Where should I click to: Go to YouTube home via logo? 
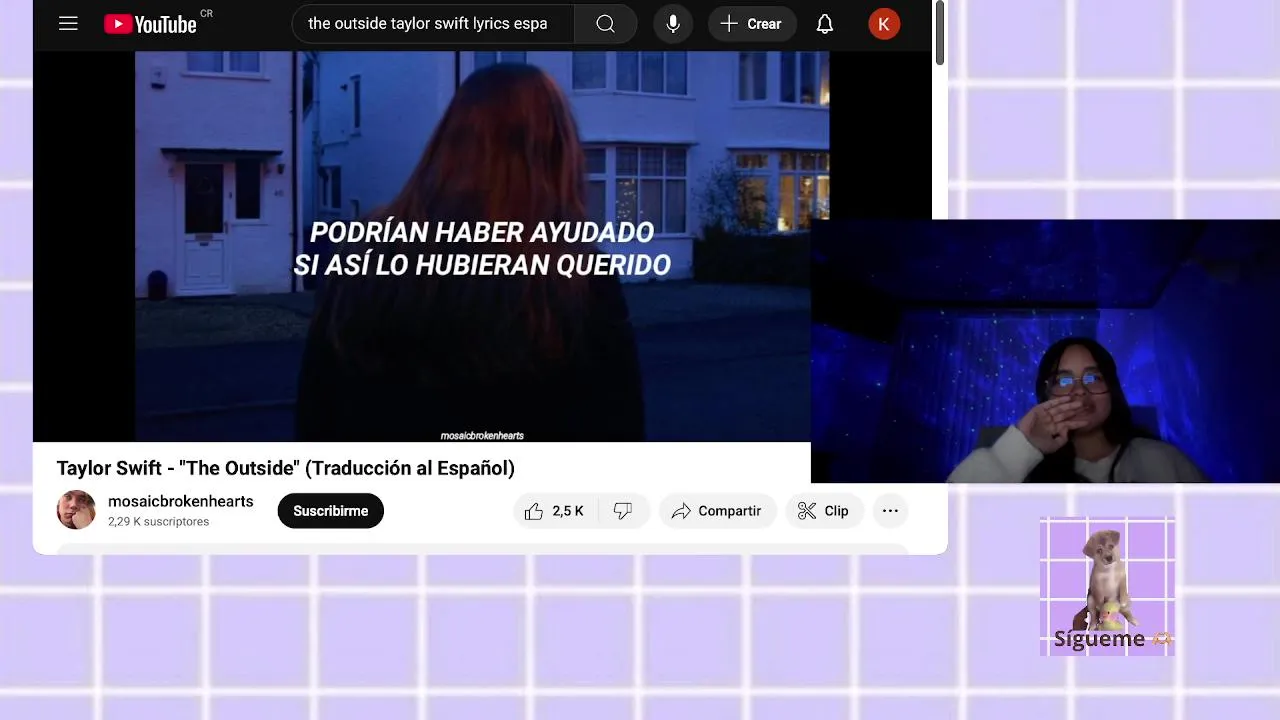click(150, 24)
